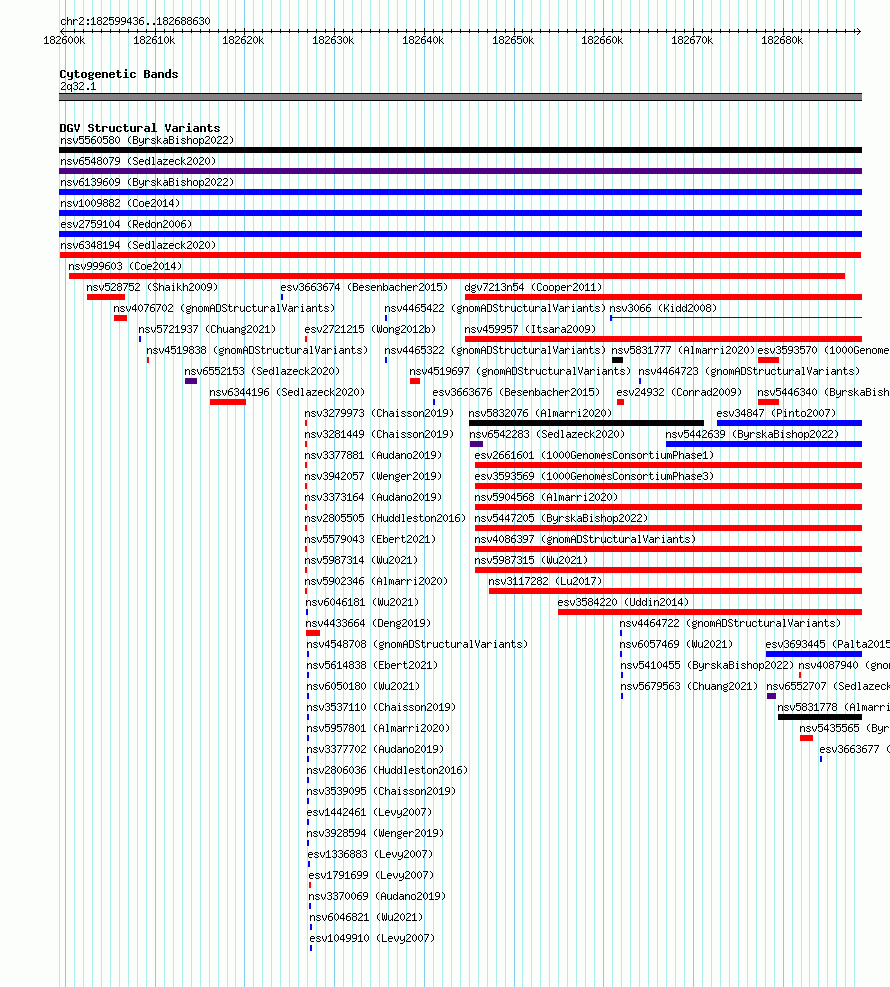
Task: Click nsv4433664 (Deng2019) label
Action: 368,623
